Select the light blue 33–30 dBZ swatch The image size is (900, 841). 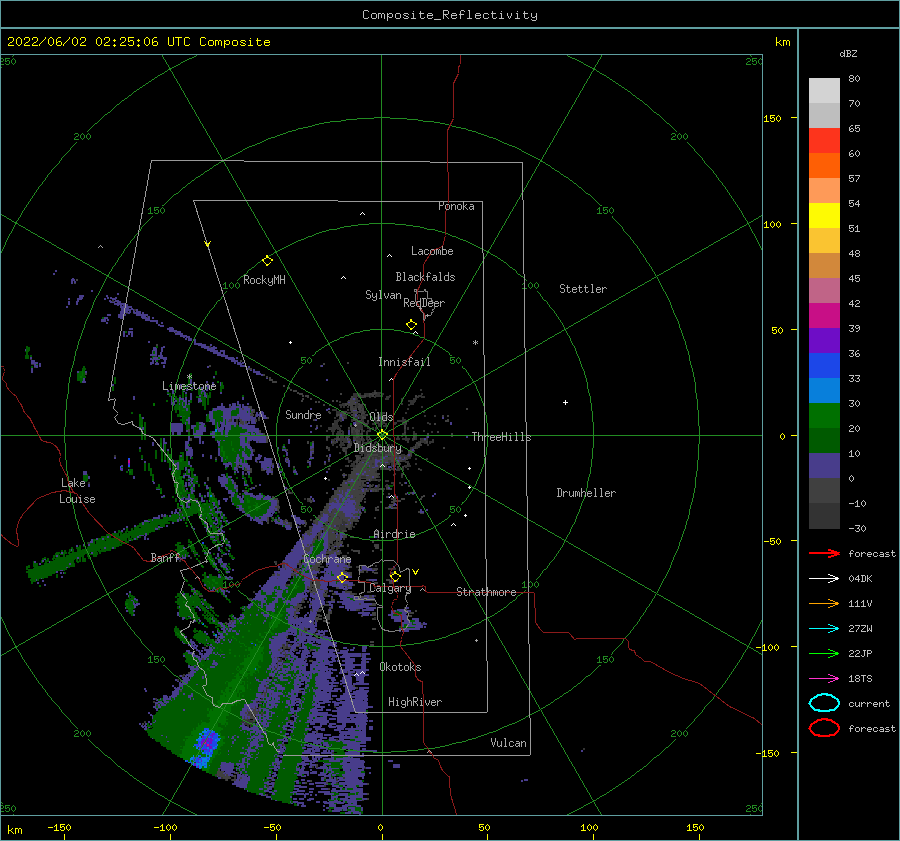tap(824, 391)
